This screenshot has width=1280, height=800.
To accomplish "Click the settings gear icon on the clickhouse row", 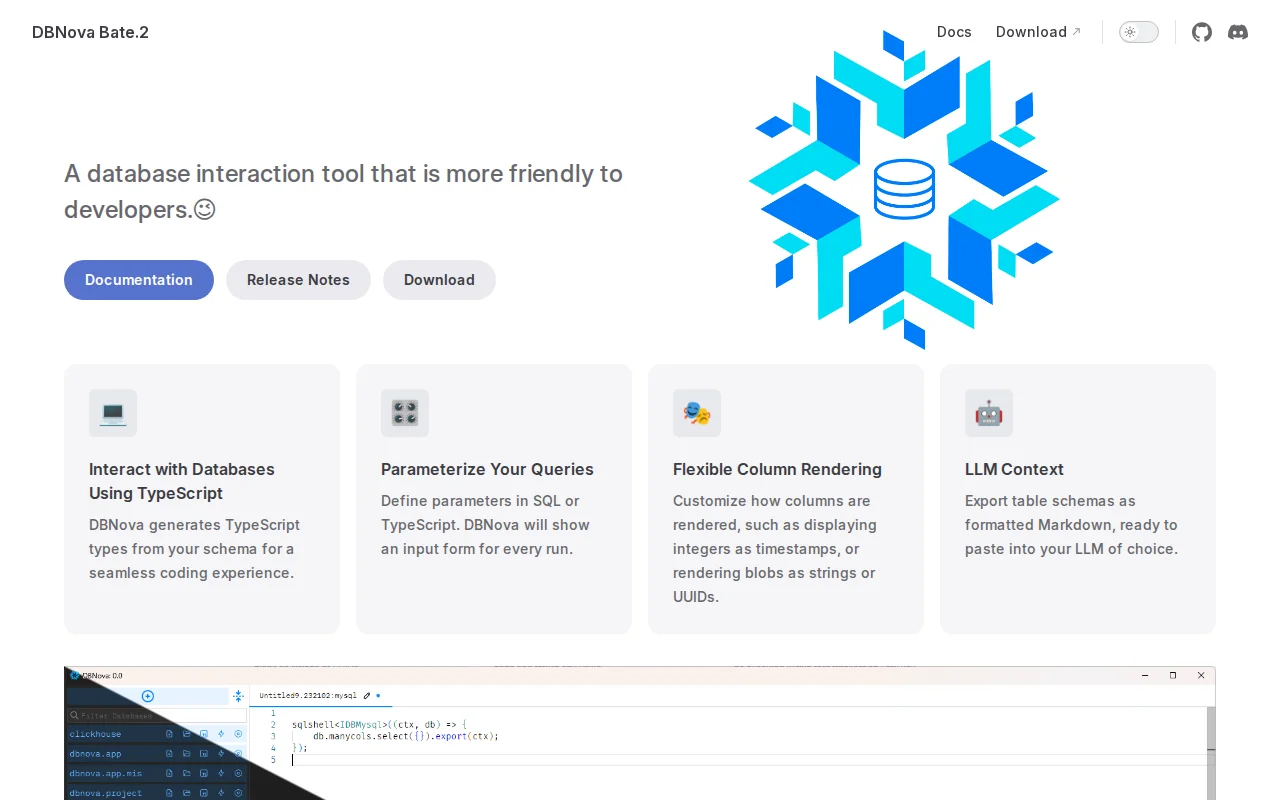I will coord(238,734).
